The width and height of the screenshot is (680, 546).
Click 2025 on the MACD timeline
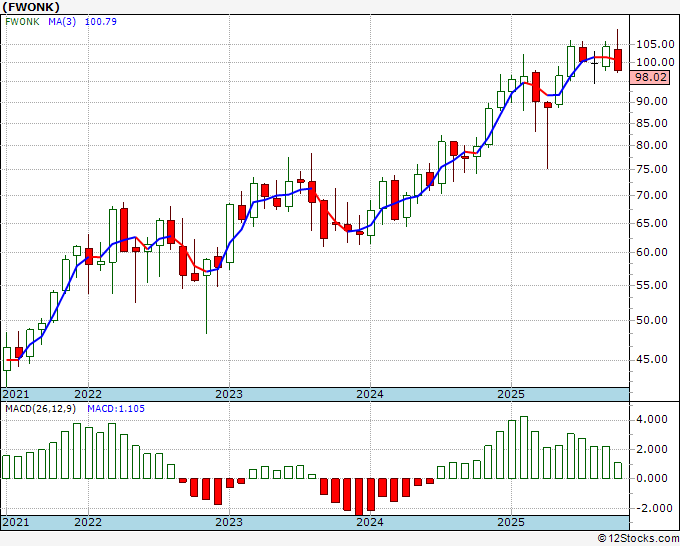pos(511,523)
